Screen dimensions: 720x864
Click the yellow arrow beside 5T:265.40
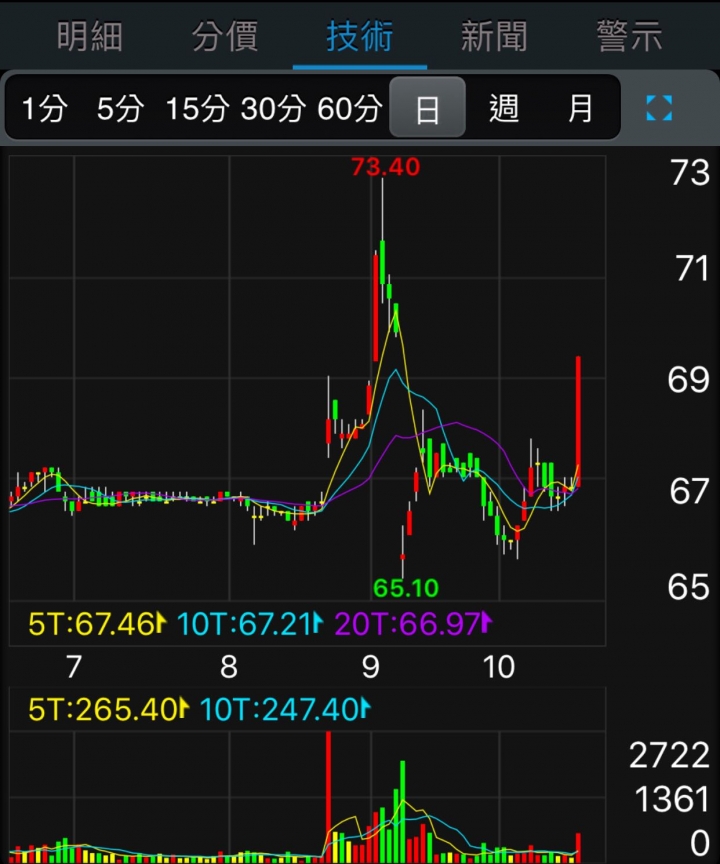(185, 708)
